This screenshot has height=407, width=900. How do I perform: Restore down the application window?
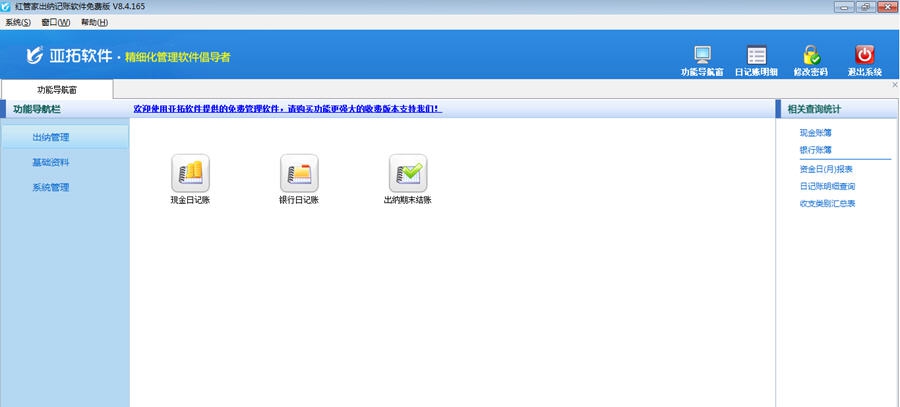(864, 7)
